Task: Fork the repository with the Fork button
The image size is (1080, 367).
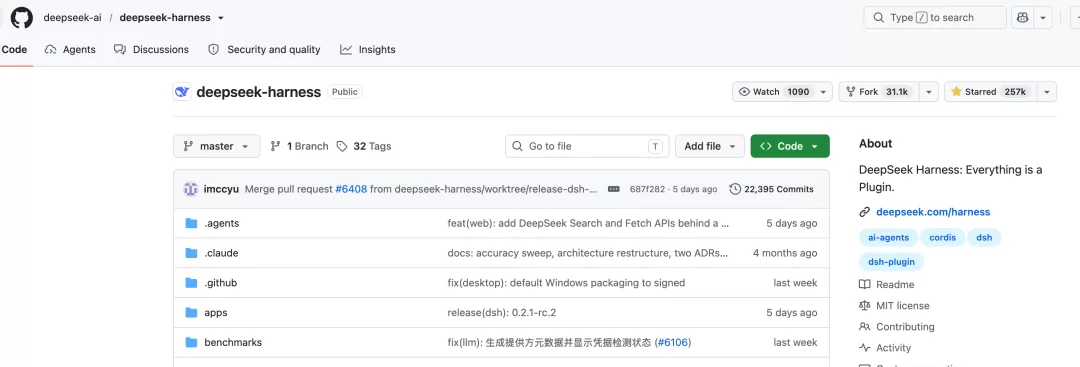Action: [x=879, y=92]
